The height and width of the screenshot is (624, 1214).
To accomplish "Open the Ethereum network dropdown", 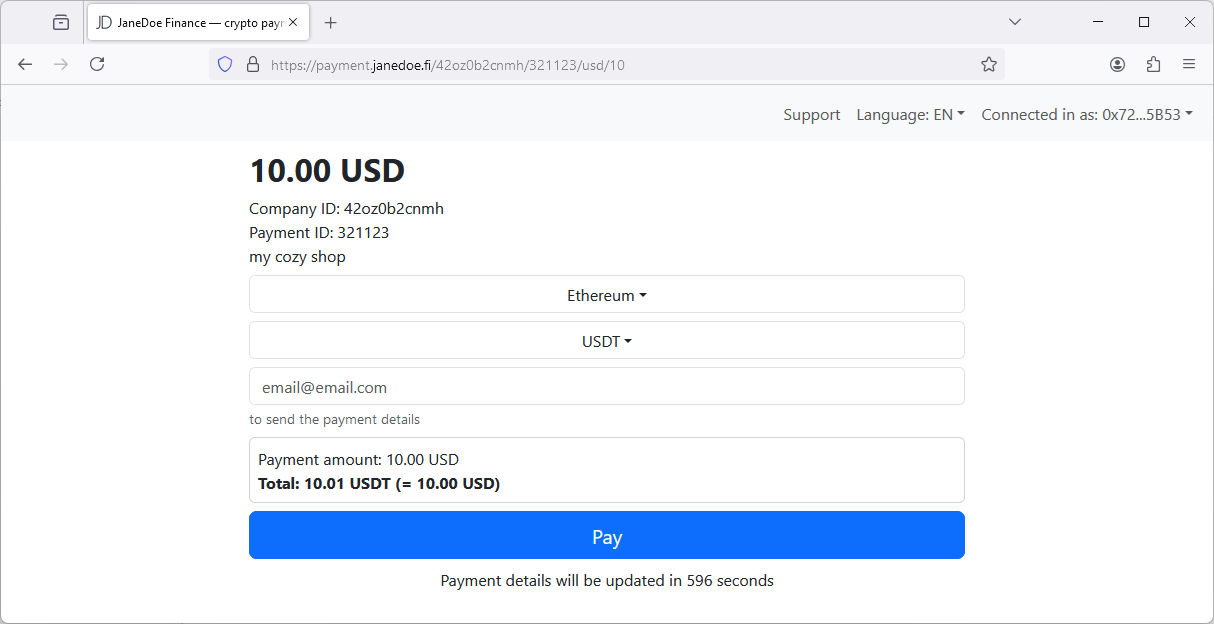I will (x=607, y=295).
